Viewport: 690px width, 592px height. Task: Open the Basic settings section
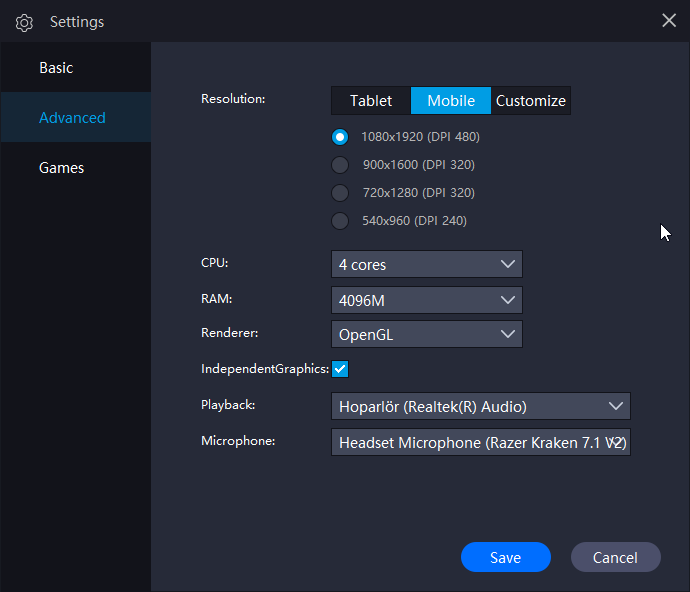click(76, 68)
